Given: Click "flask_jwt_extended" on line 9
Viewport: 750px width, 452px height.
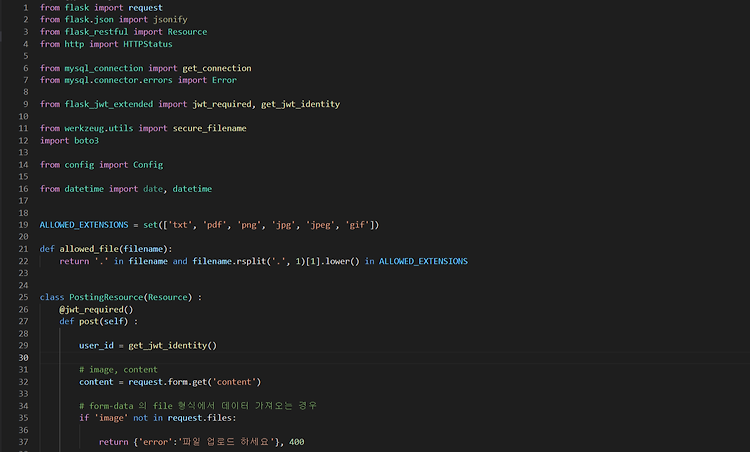Looking at the screenshot, I should 109,104.
